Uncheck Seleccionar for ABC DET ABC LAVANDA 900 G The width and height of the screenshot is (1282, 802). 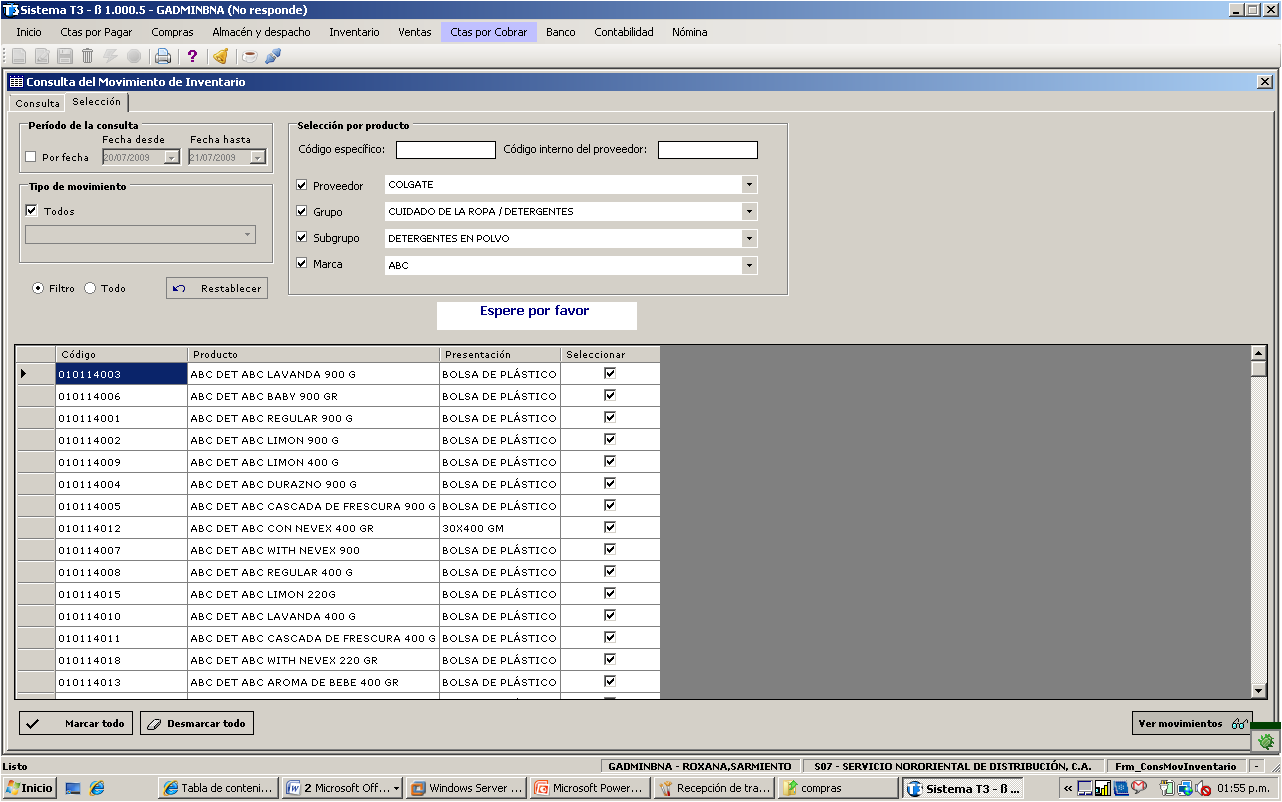point(610,373)
